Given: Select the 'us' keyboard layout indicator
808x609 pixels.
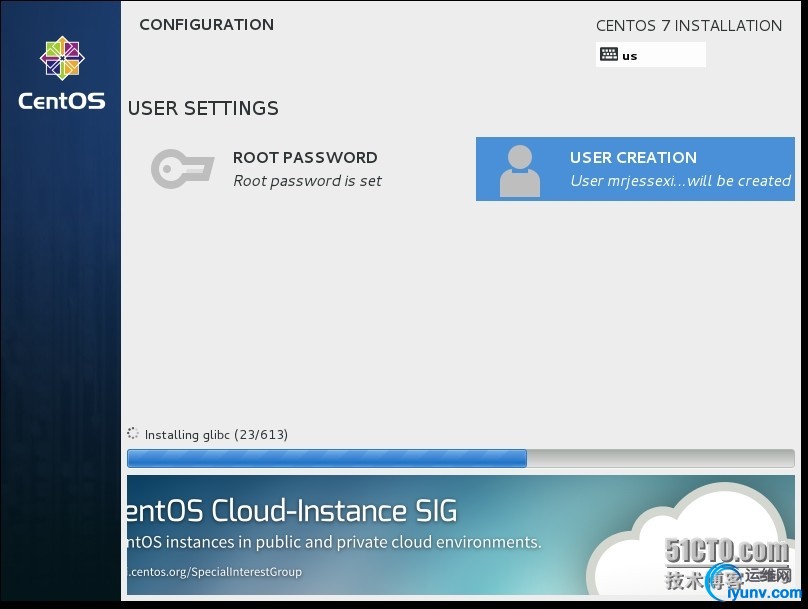Looking at the screenshot, I should pos(630,56).
